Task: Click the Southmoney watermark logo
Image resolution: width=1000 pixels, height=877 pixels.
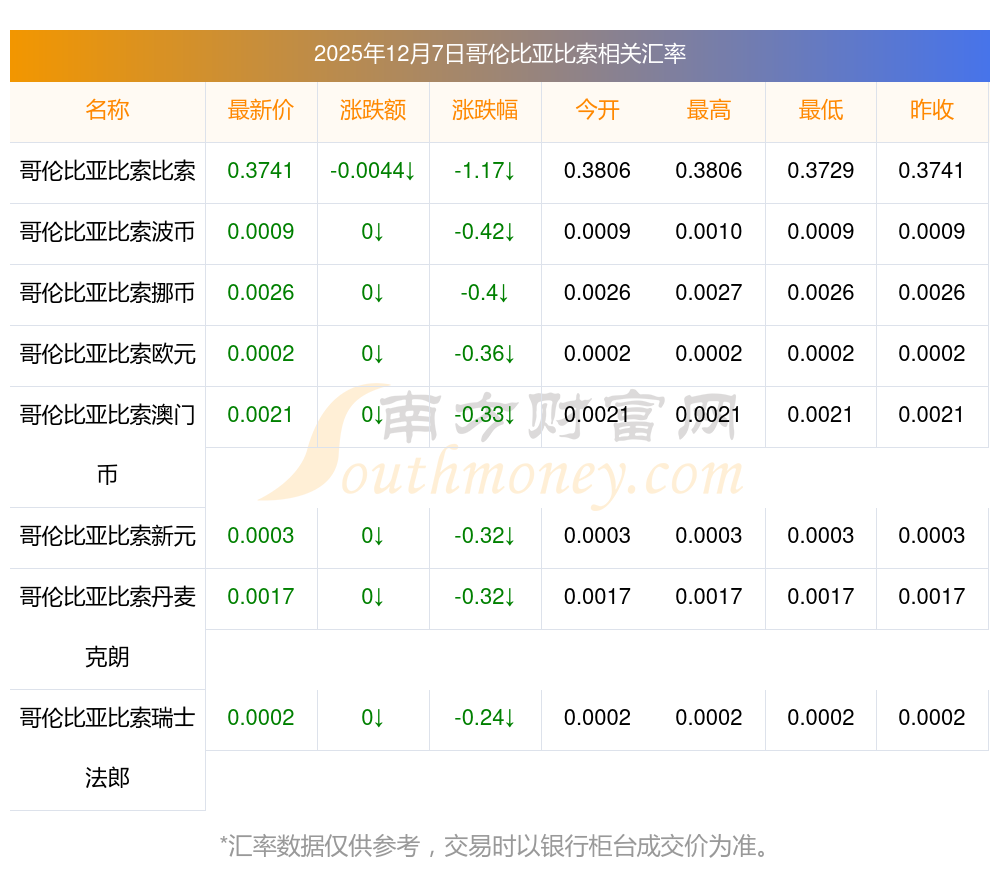Action: (x=500, y=445)
